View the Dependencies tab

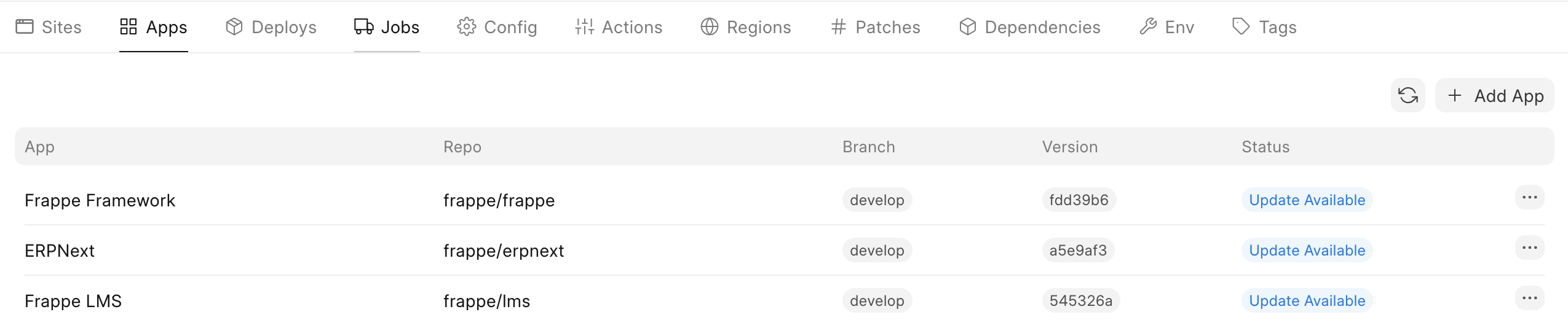click(1030, 27)
